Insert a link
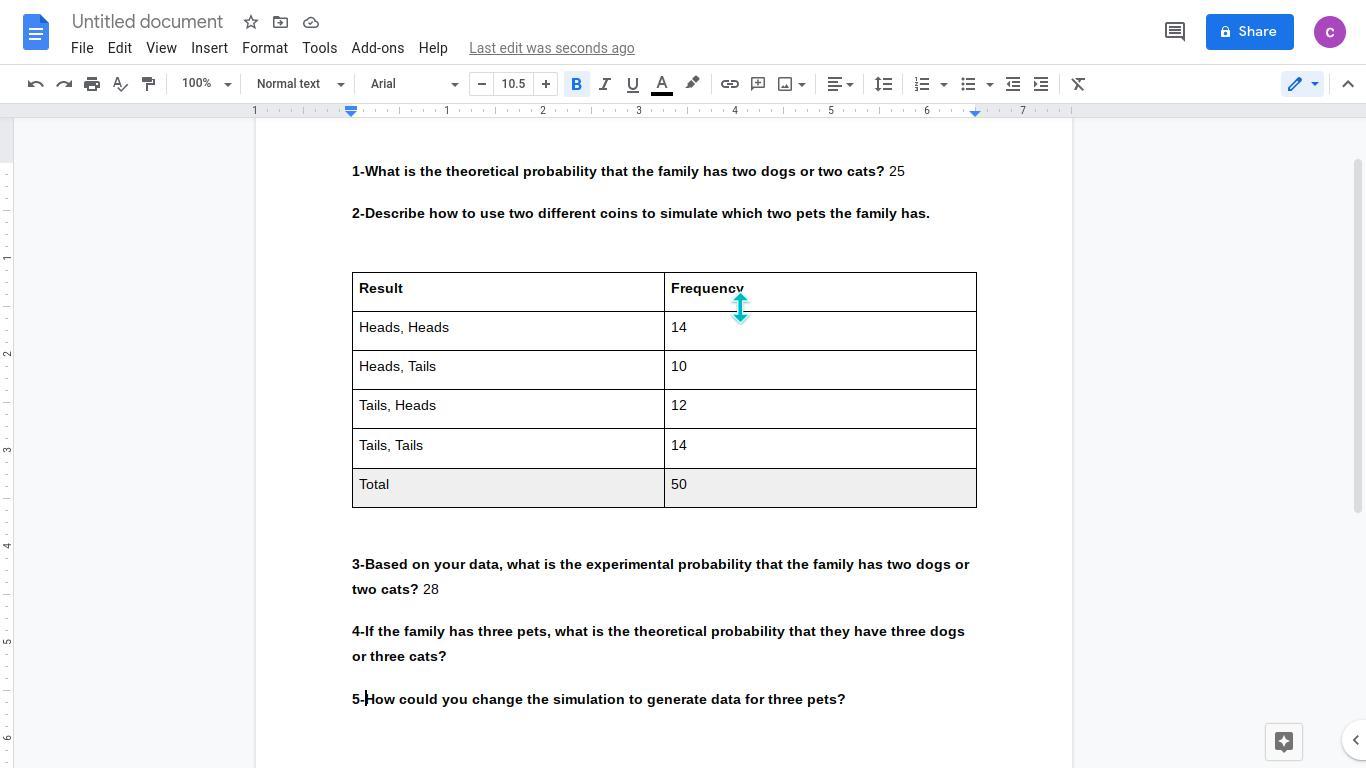The image size is (1366, 768). point(730,84)
